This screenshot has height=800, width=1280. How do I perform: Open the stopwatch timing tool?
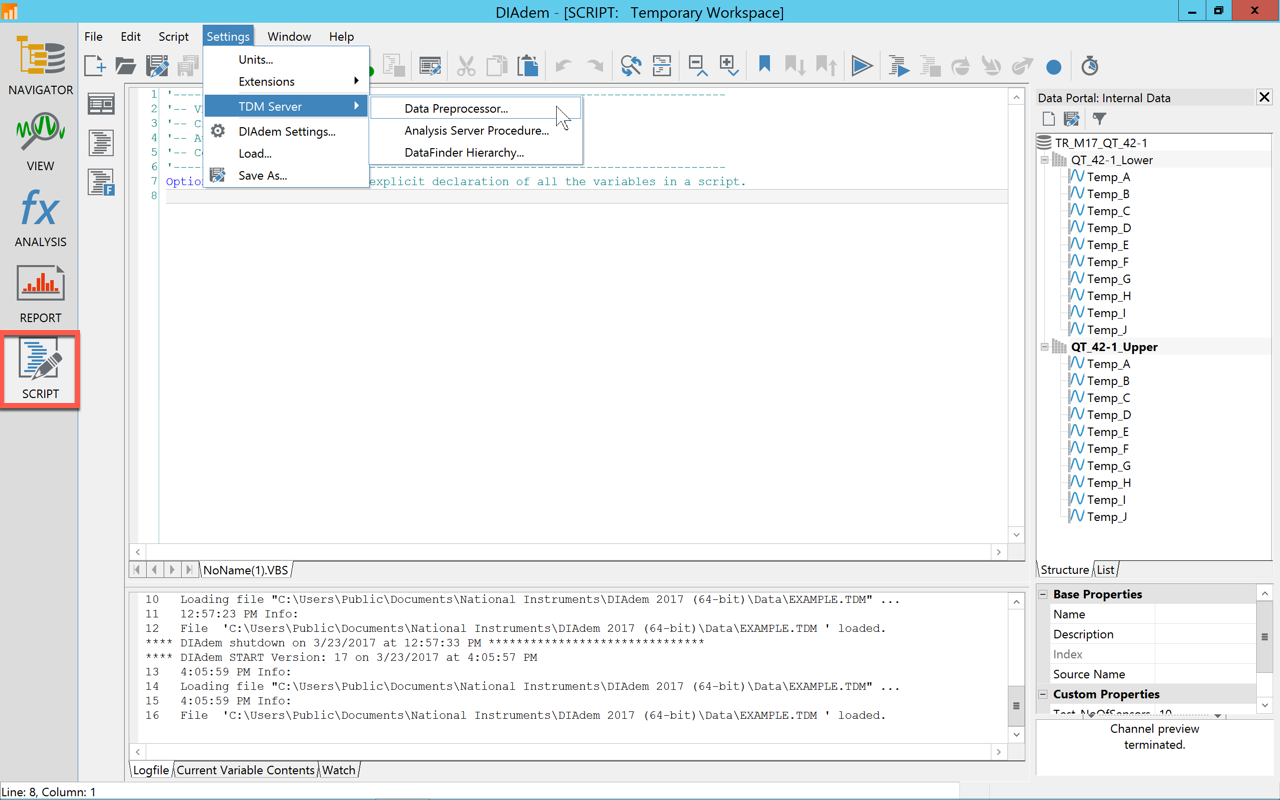1089,65
